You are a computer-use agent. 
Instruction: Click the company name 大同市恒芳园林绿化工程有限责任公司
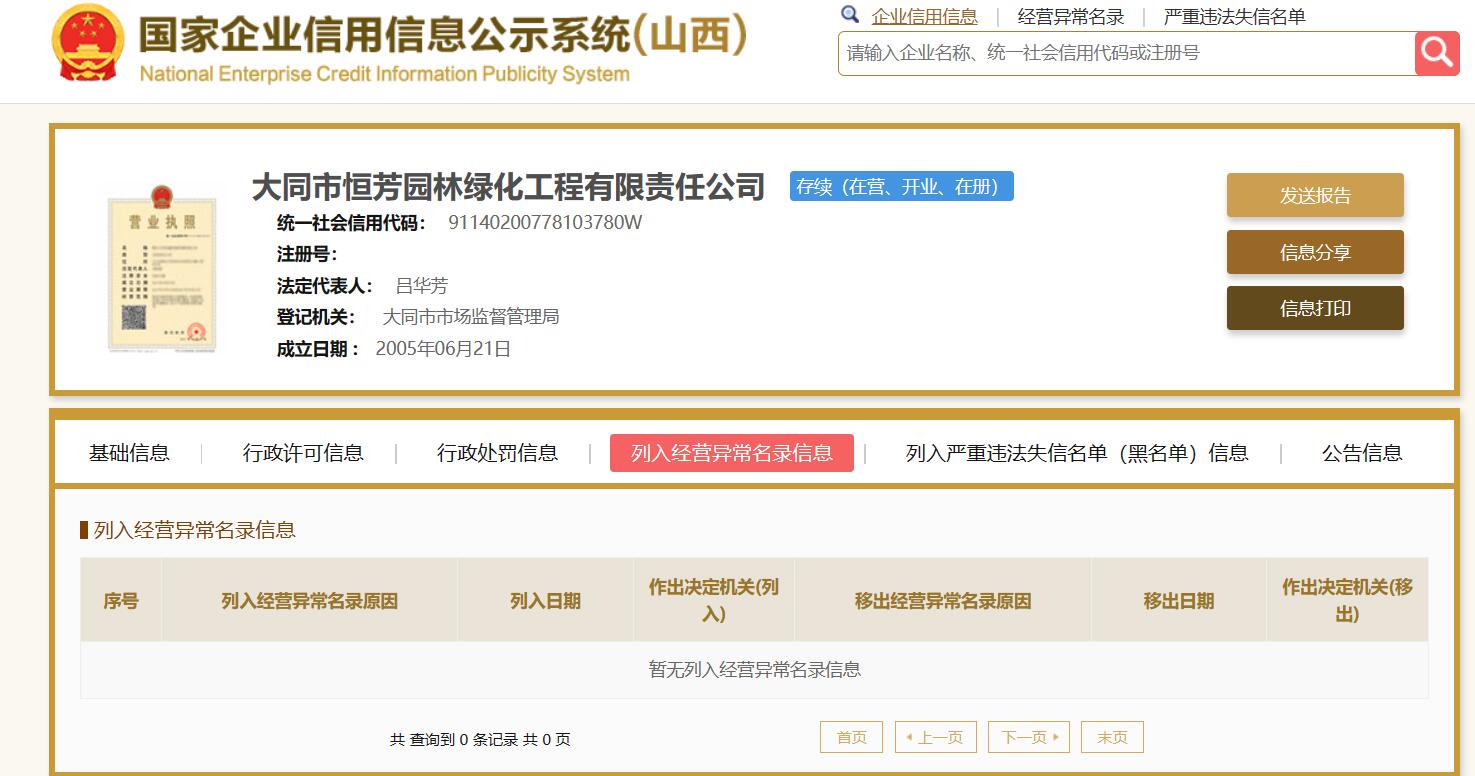[x=508, y=187]
